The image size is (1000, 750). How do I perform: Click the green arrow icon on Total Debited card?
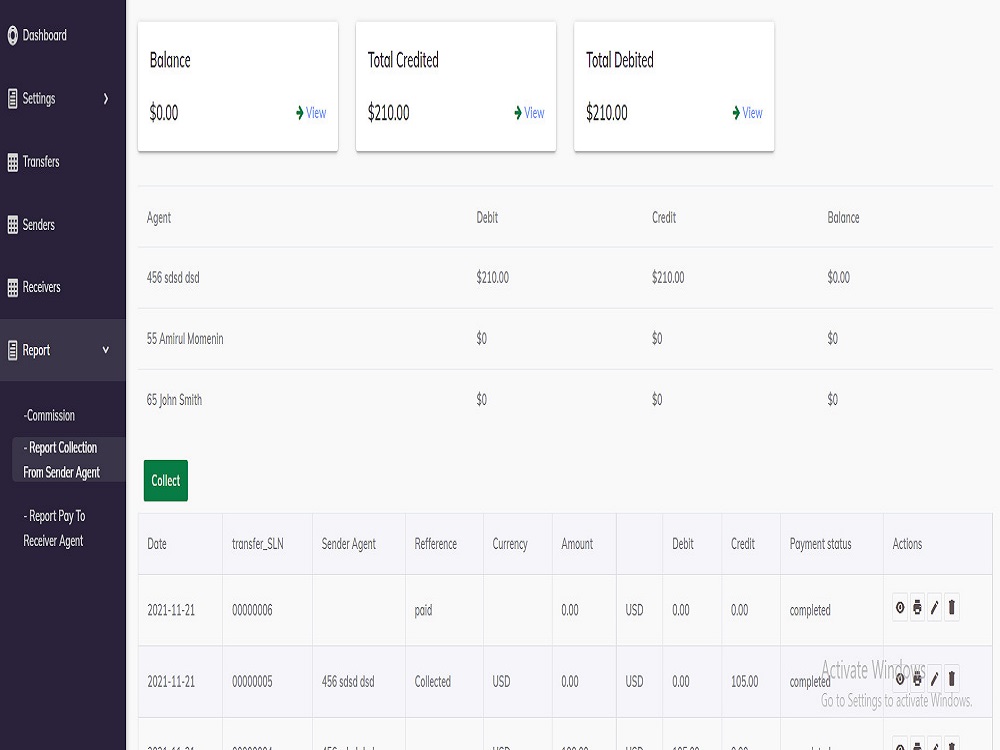tap(736, 113)
